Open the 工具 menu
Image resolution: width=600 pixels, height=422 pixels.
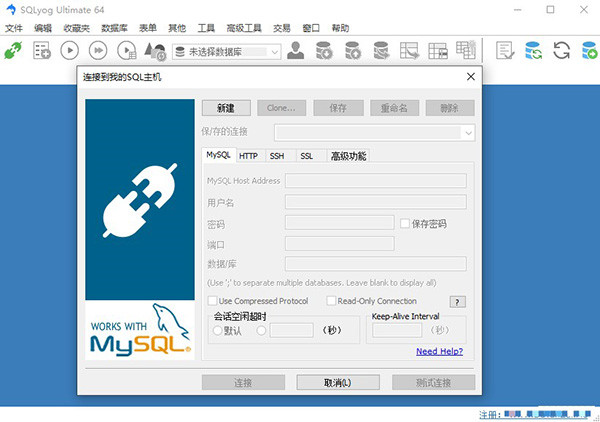[206, 28]
